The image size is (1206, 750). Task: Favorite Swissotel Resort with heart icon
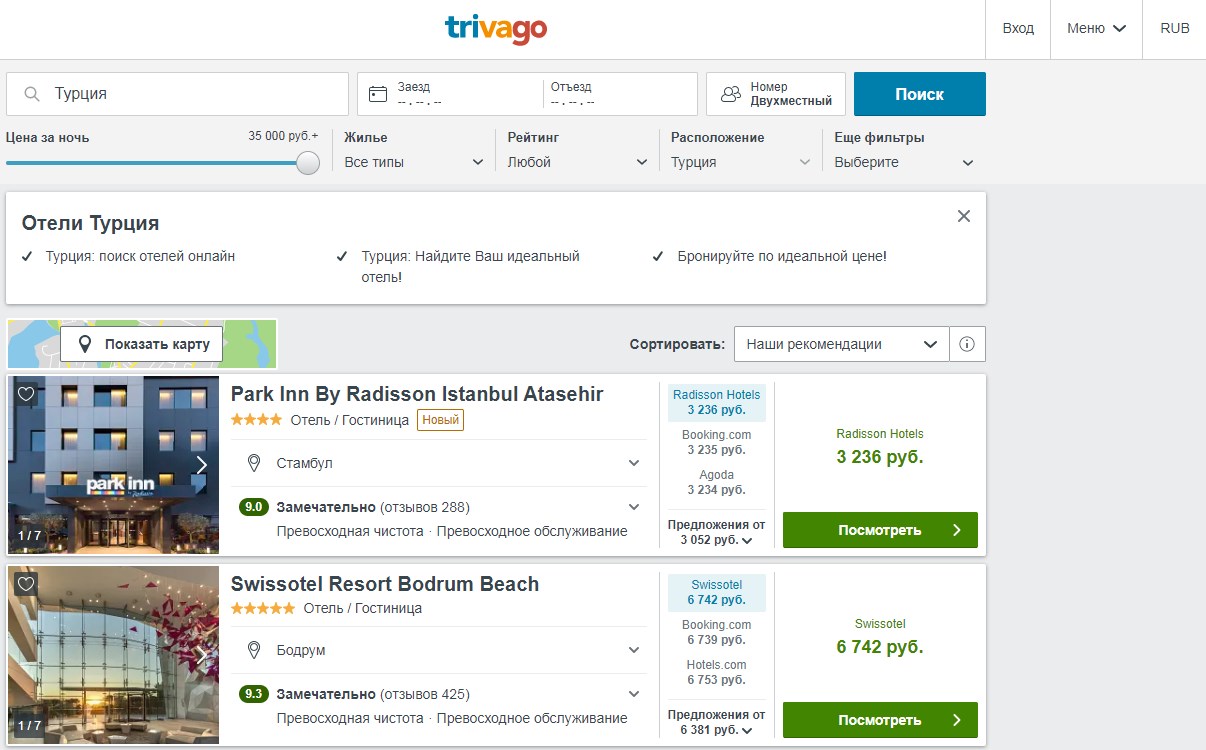point(26,584)
